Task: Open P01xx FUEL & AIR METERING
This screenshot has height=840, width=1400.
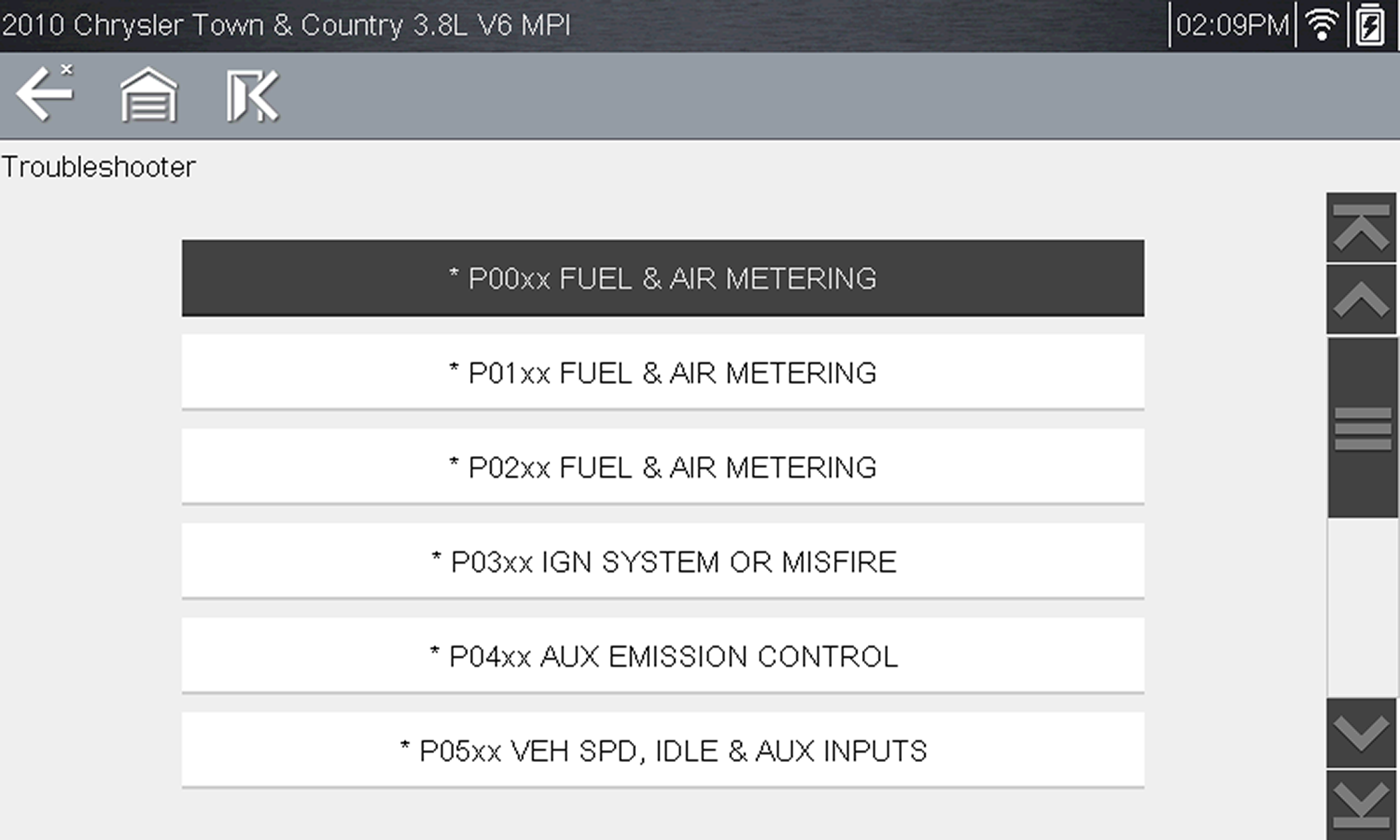Action: (663, 372)
